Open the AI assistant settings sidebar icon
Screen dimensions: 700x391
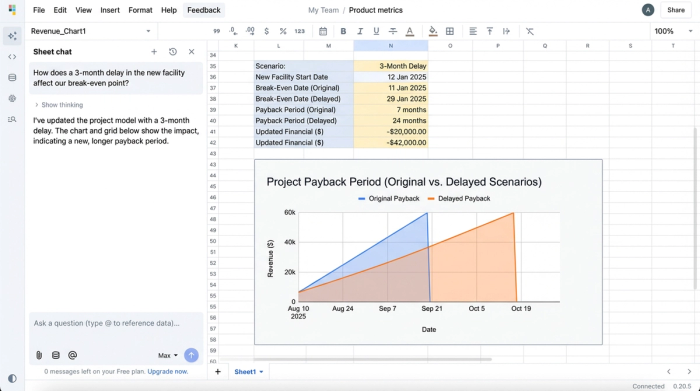click(12, 98)
